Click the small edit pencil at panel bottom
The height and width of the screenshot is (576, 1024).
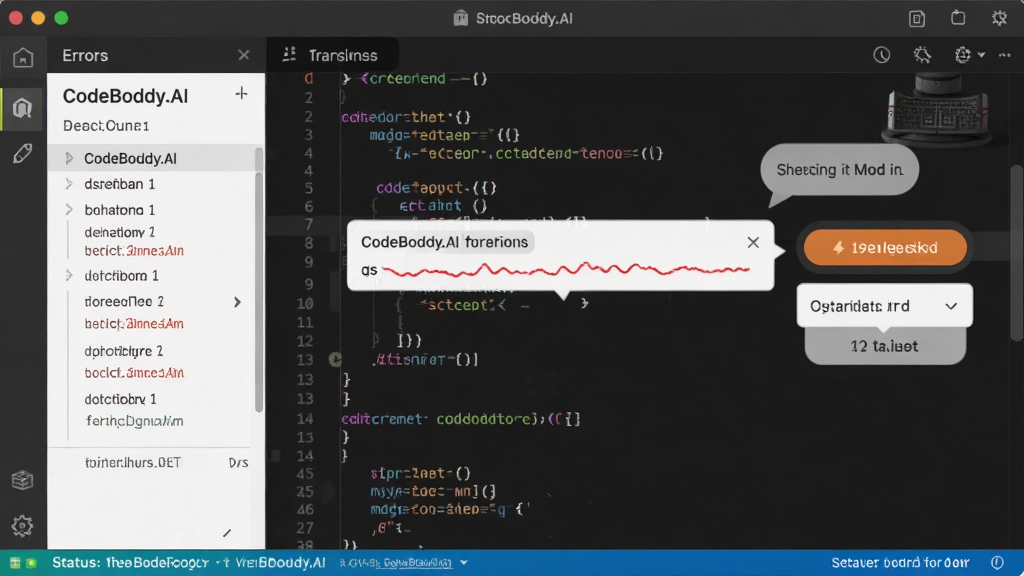pyautogui.click(x=227, y=534)
